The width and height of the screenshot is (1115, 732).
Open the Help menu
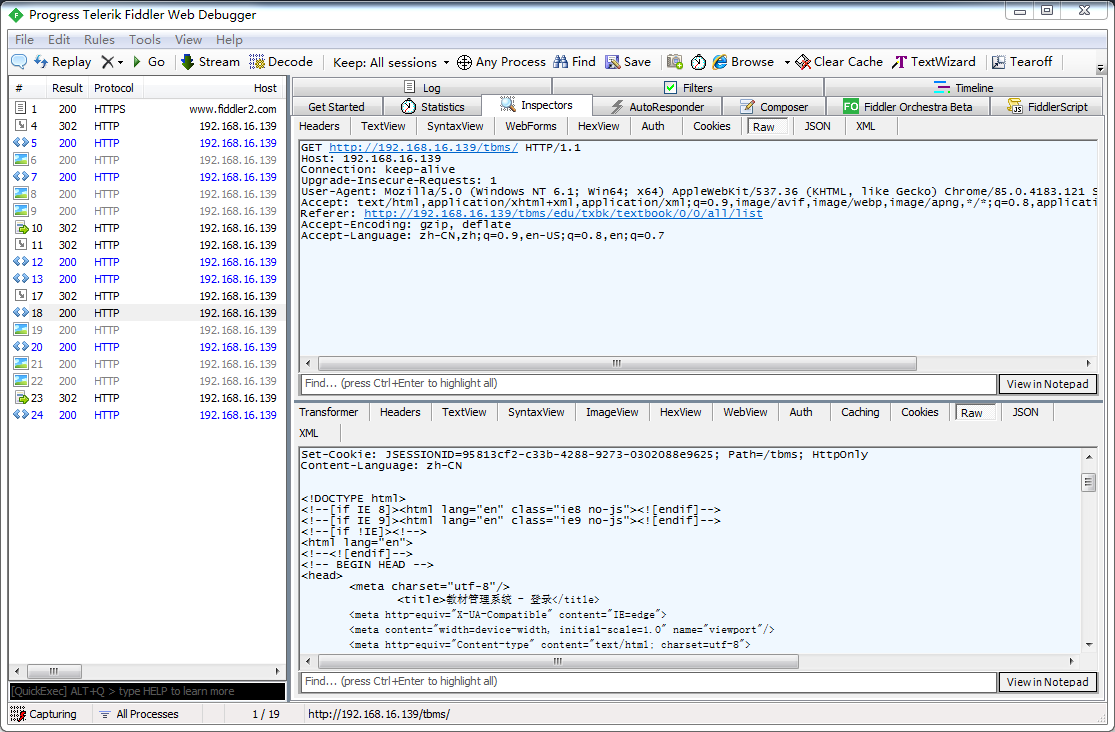(x=229, y=40)
